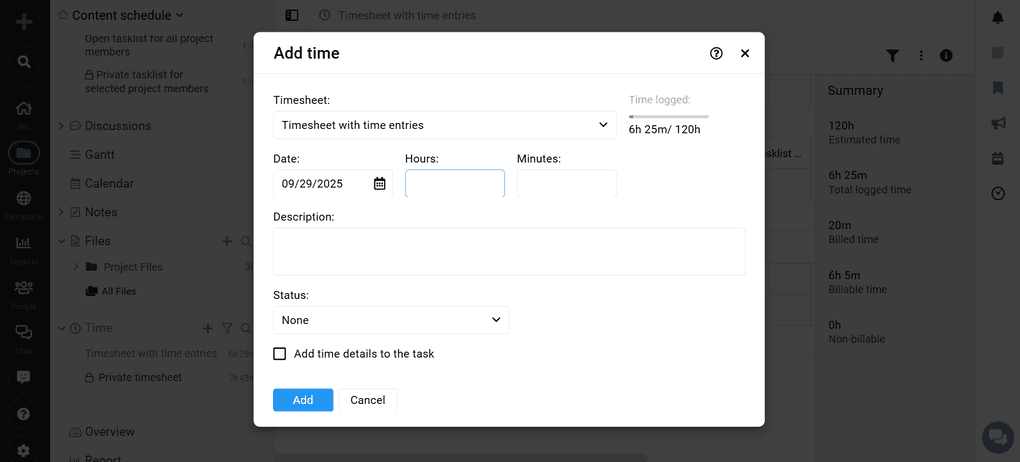Cancel the Add time dialog
This screenshot has width=1020, height=462.
coord(368,400)
